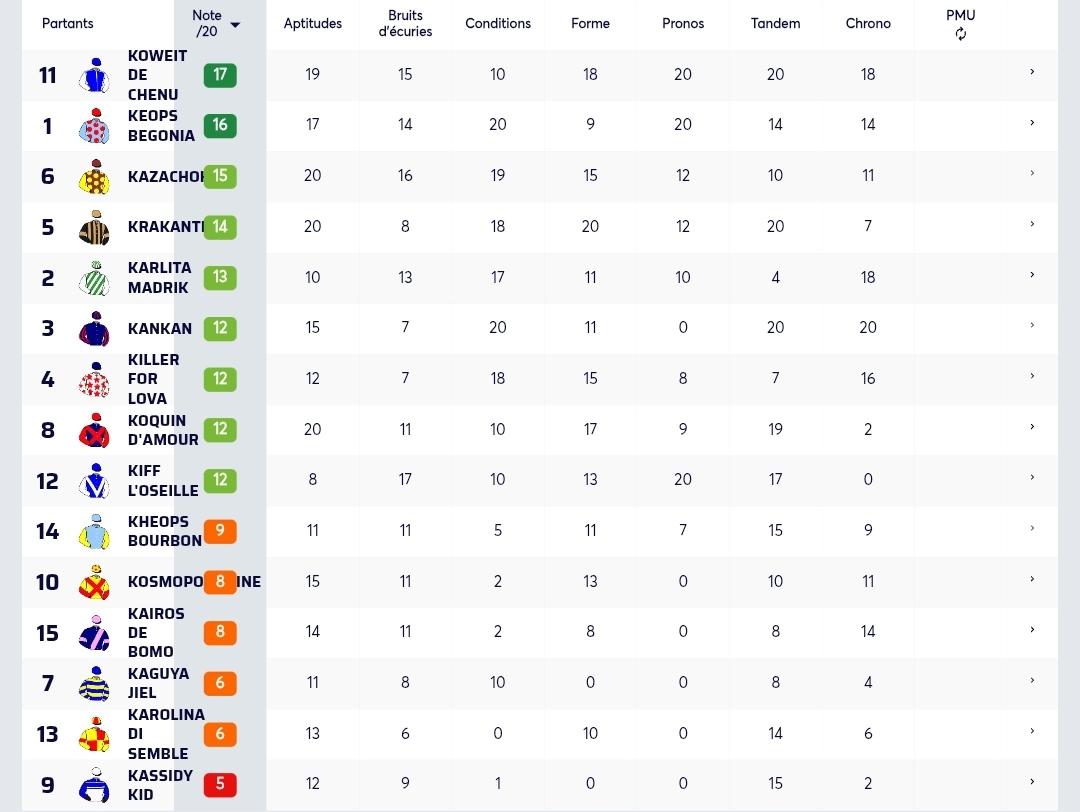Click Killer For Lova's red star silk
This screenshot has width=1080, height=812.
[94, 380]
